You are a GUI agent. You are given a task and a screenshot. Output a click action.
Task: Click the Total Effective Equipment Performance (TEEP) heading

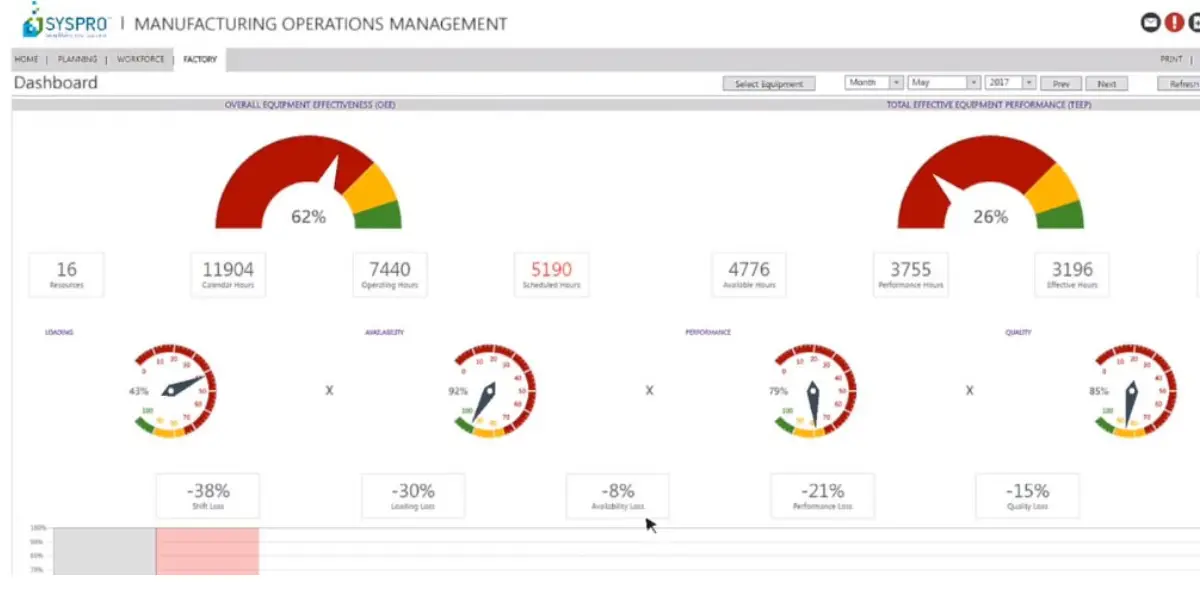click(x=990, y=104)
